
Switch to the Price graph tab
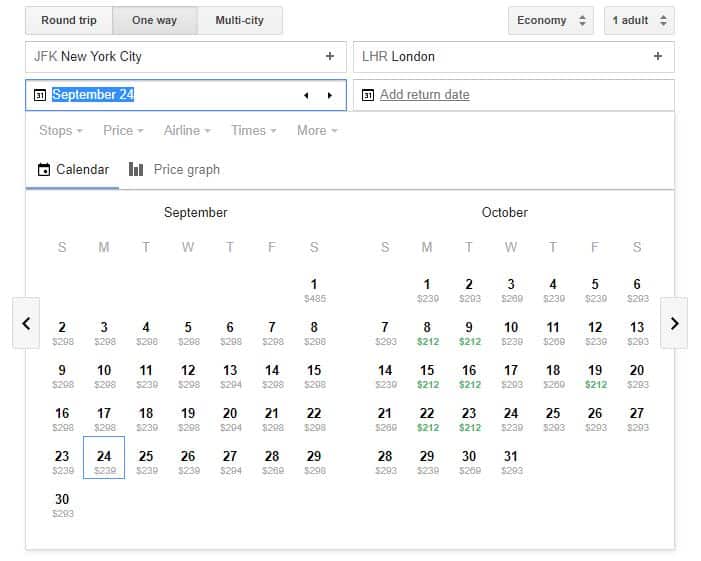(174, 170)
